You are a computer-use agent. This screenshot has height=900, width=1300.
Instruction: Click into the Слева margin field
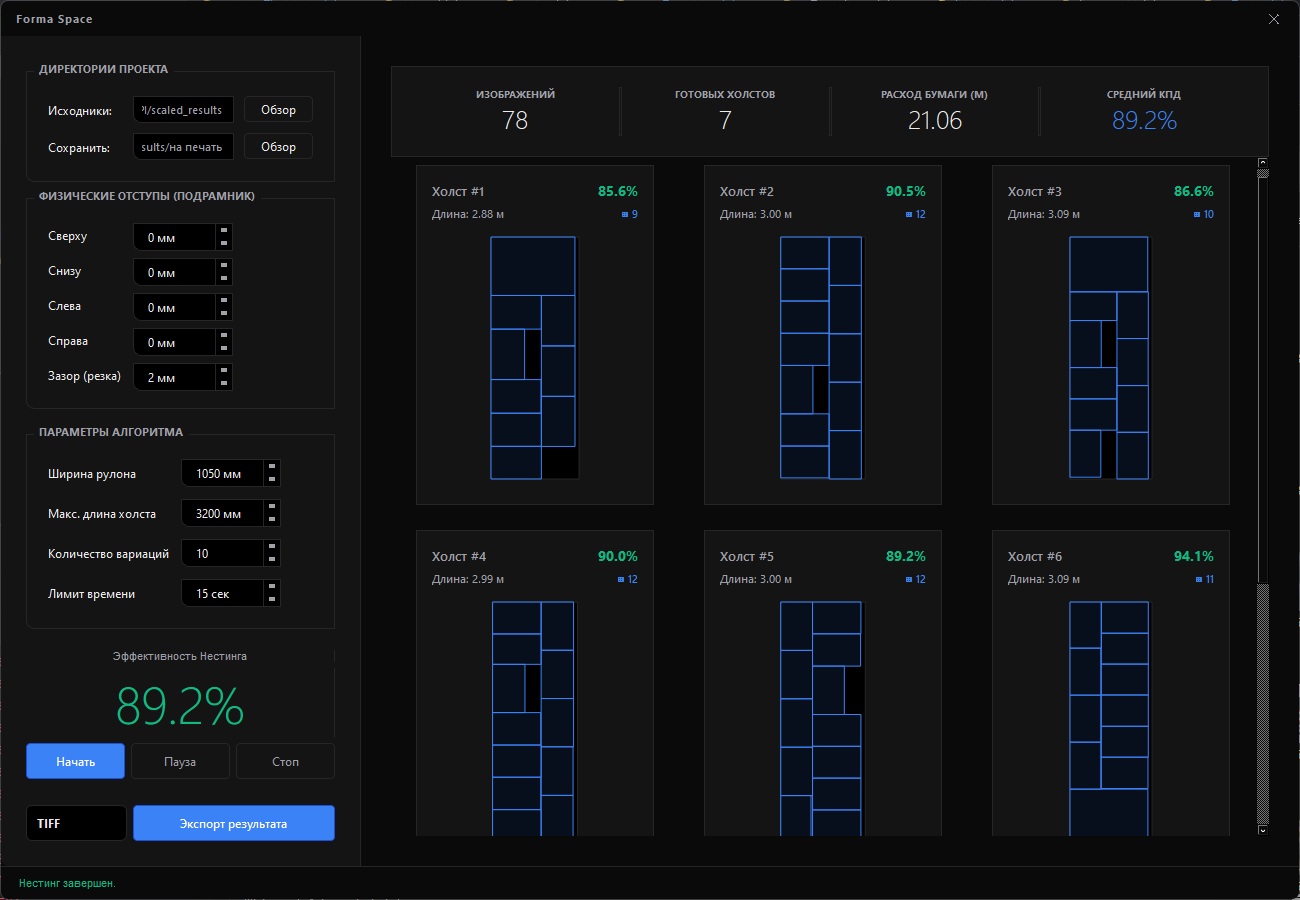pyautogui.click(x=175, y=307)
